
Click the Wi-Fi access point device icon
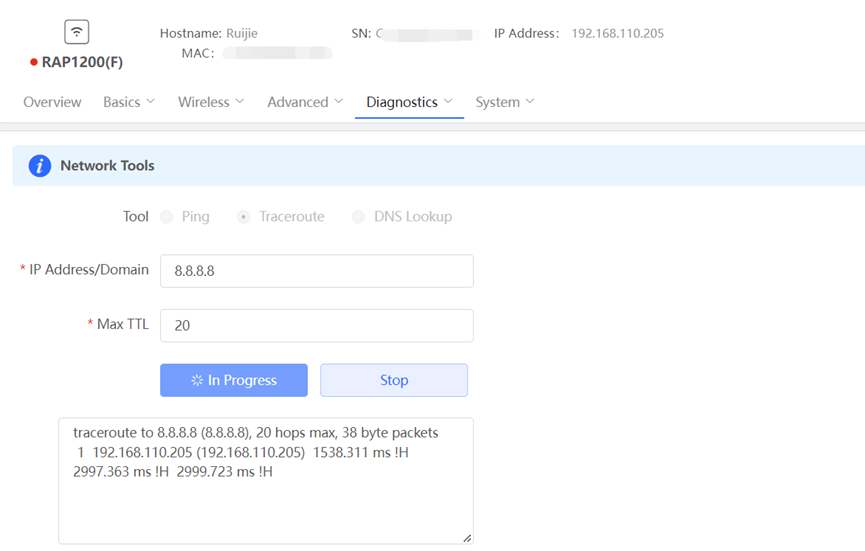click(x=77, y=32)
